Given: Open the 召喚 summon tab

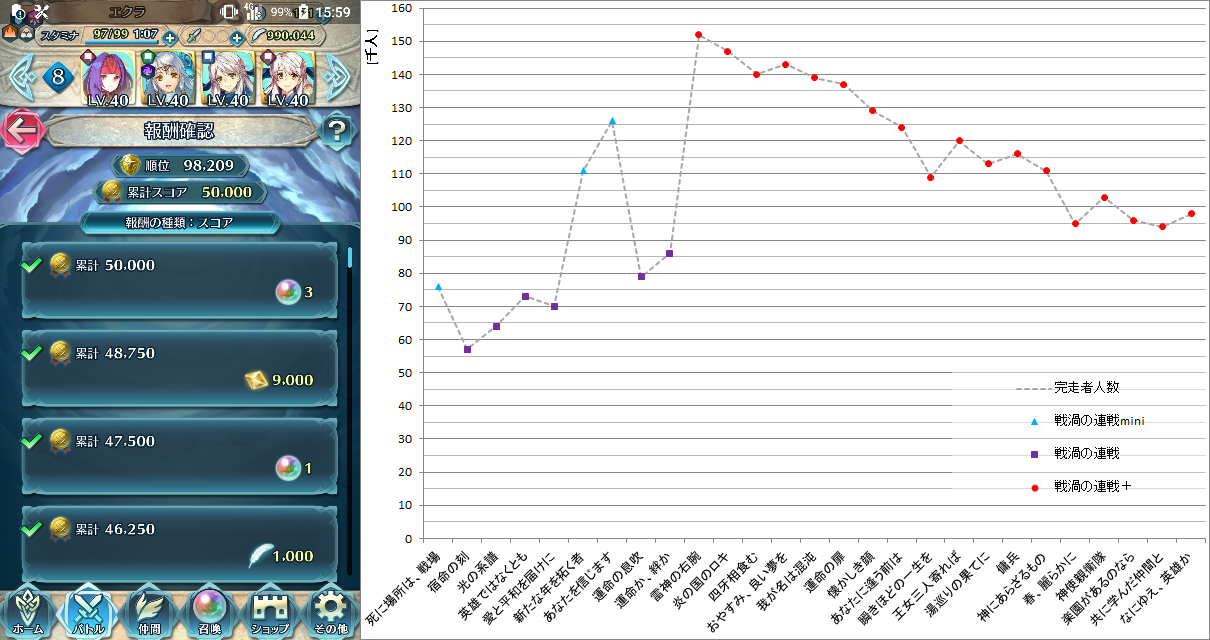Looking at the screenshot, I should click(x=210, y=610).
